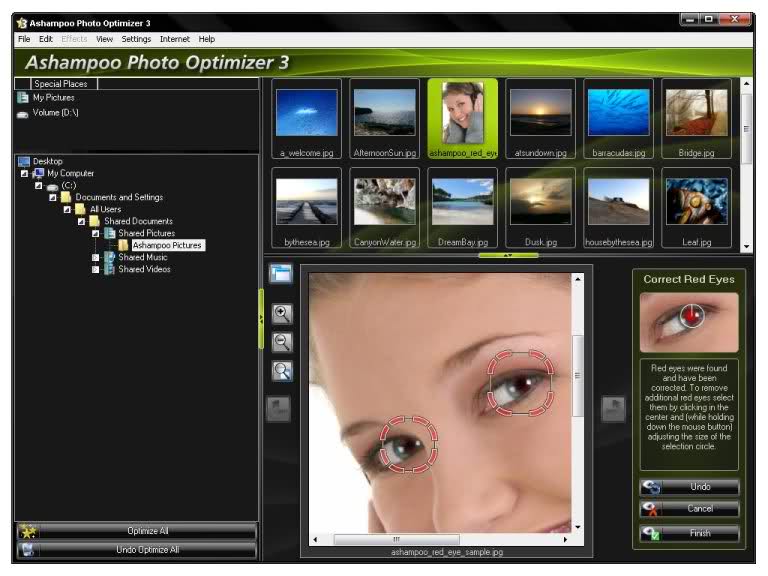The image size is (768, 576).
Task: Select the Leaf.jpg thumbnail
Action: pos(696,208)
